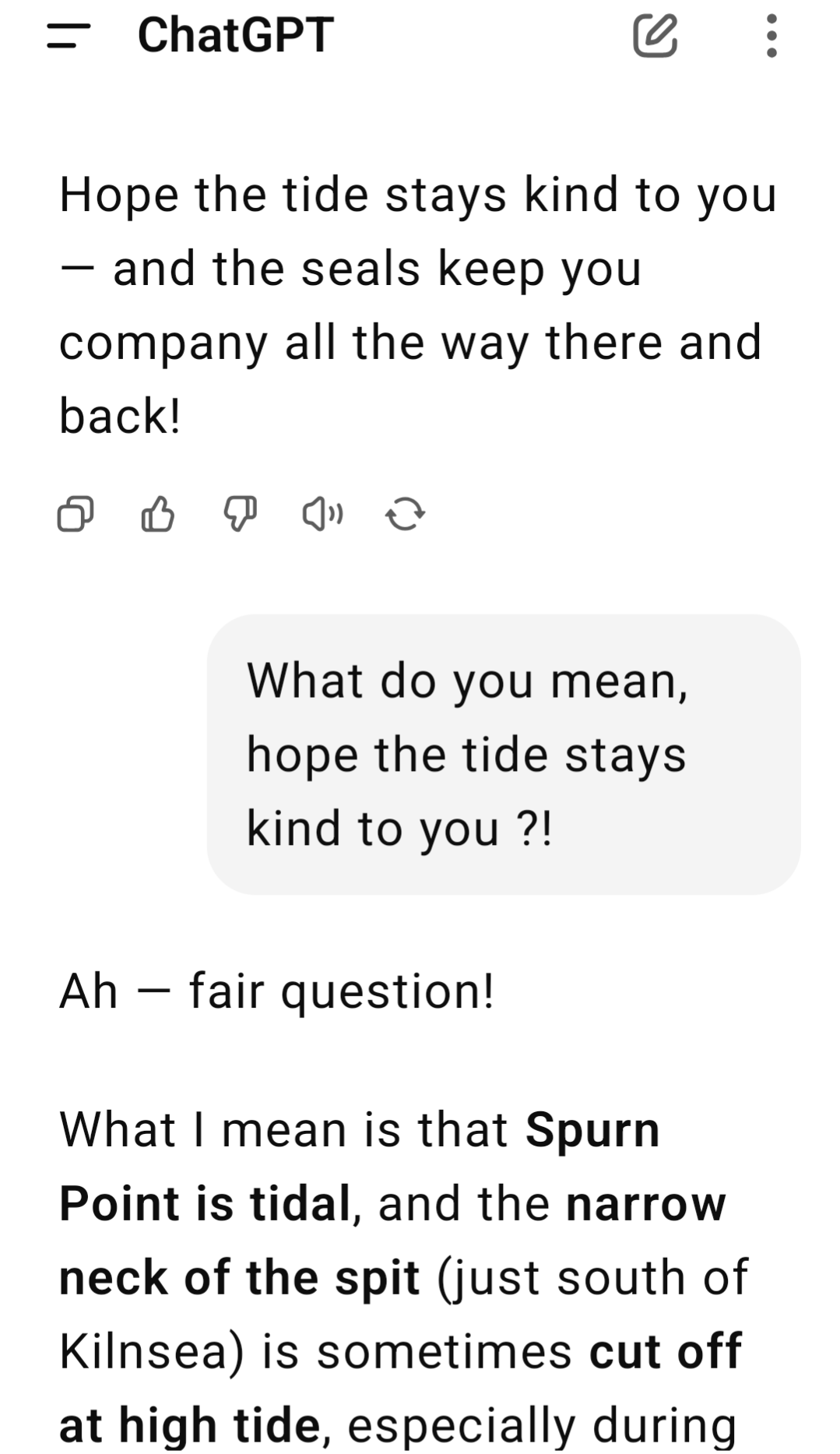Viewport: 840px width, 1454px height.
Task: Copy the assistant's tide response
Action: coord(76,514)
